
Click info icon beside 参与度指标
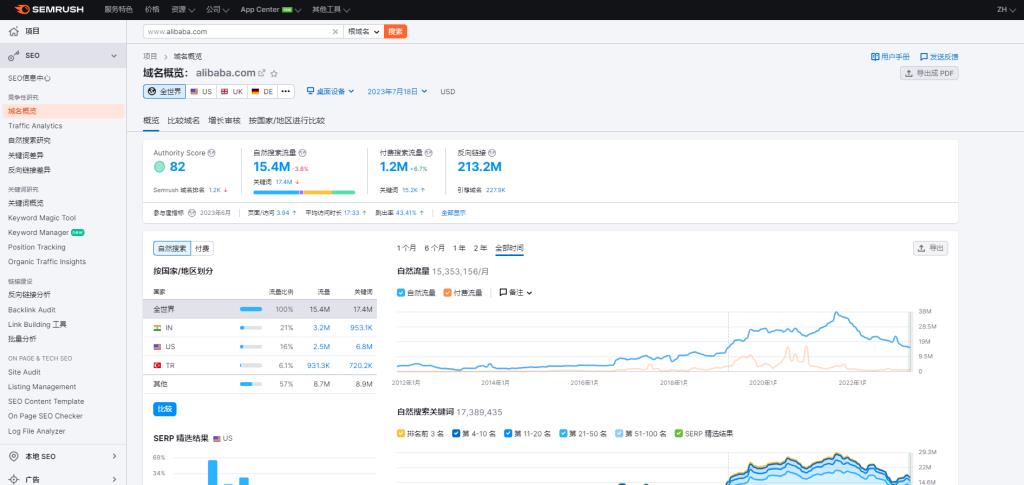192,213
